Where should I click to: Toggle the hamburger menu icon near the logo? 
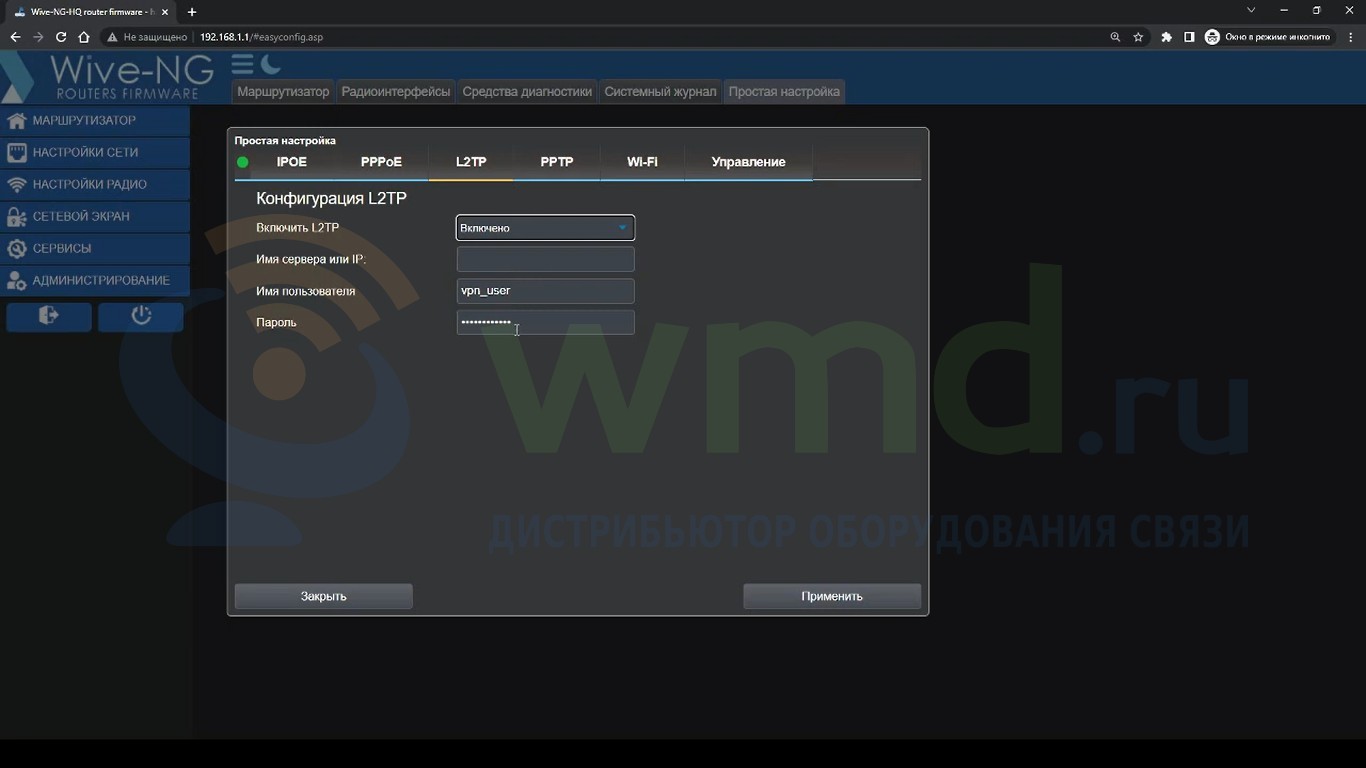coord(242,65)
